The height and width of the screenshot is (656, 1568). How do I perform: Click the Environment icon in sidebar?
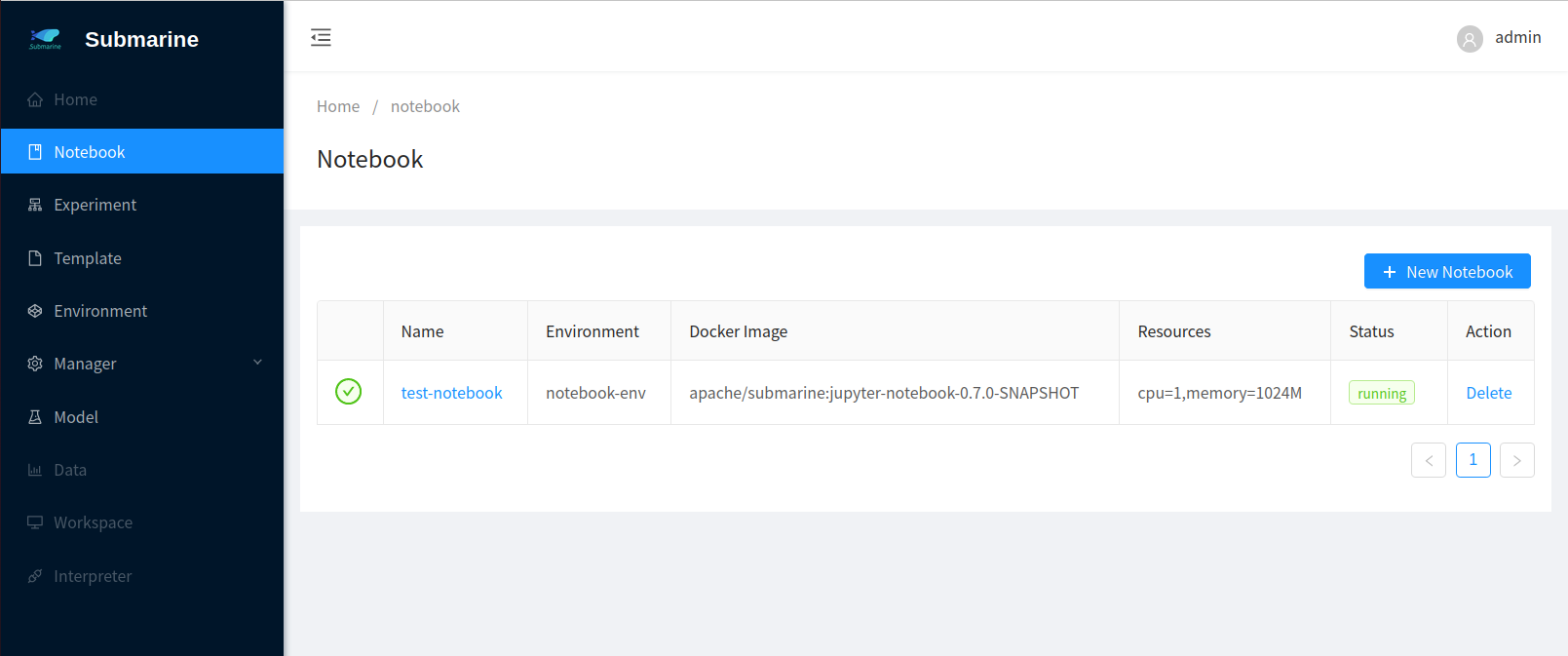point(35,311)
